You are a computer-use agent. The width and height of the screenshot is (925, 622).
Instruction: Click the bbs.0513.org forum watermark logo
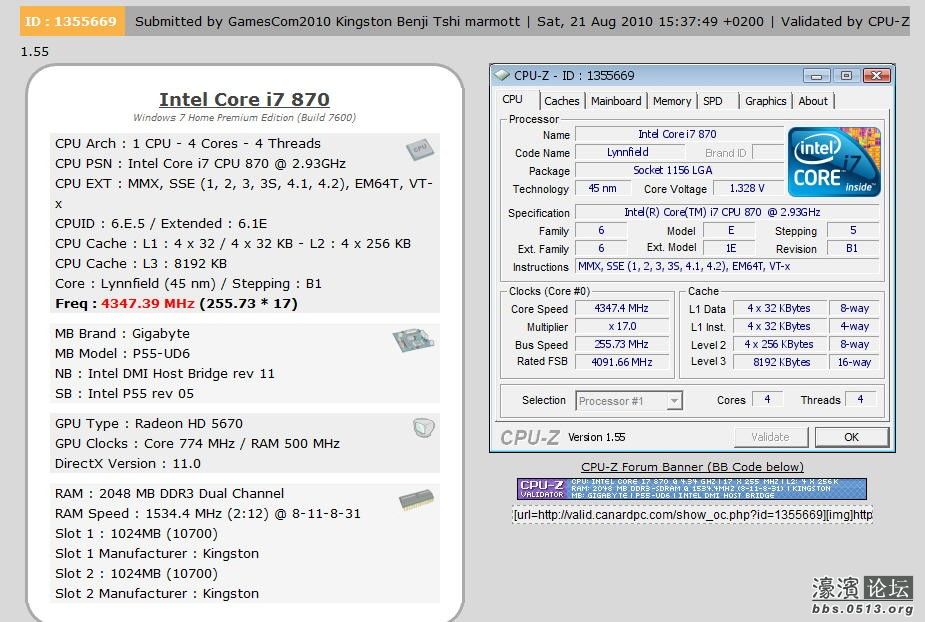[x=862, y=595]
